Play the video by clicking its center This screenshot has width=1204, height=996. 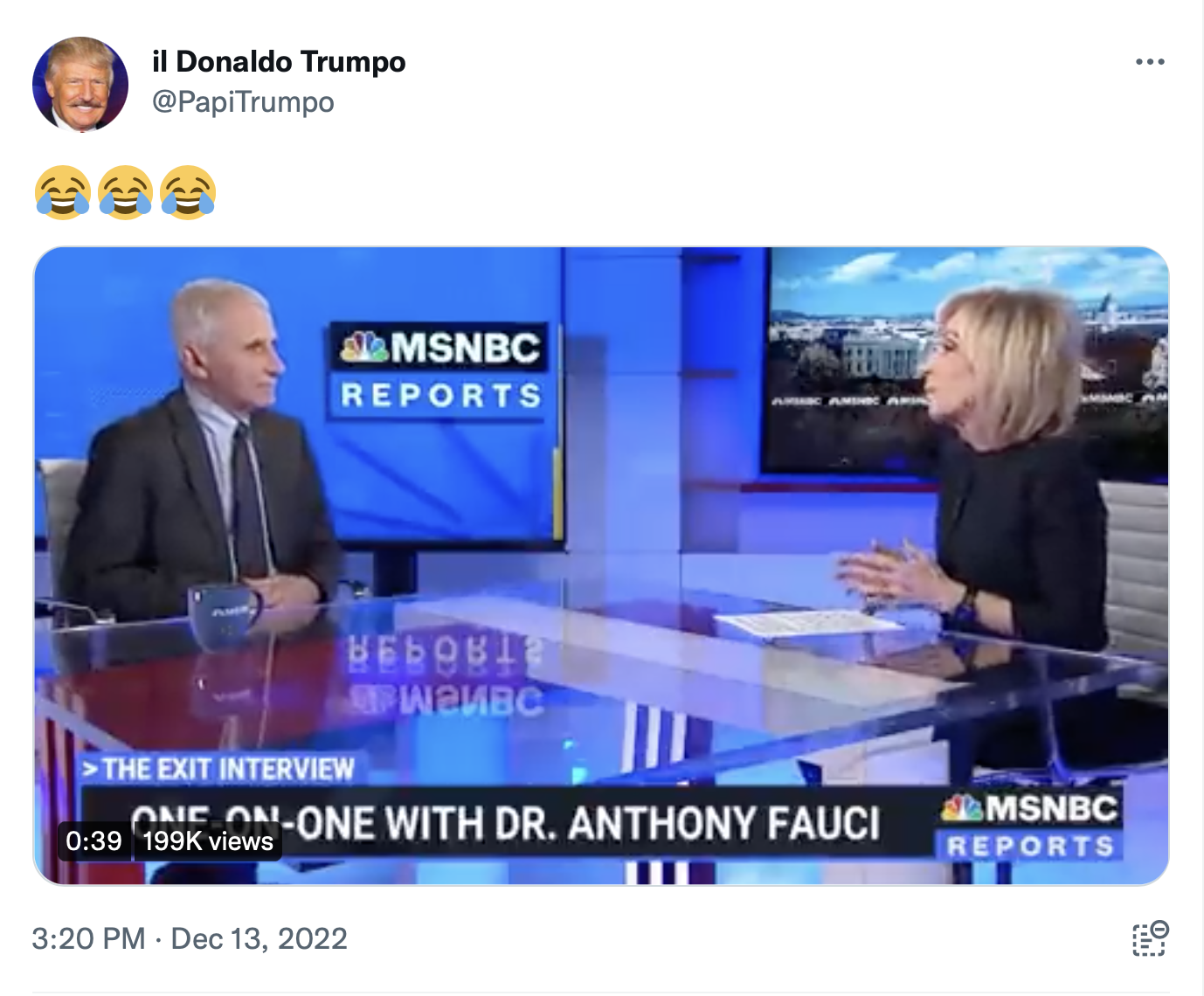tap(601, 566)
